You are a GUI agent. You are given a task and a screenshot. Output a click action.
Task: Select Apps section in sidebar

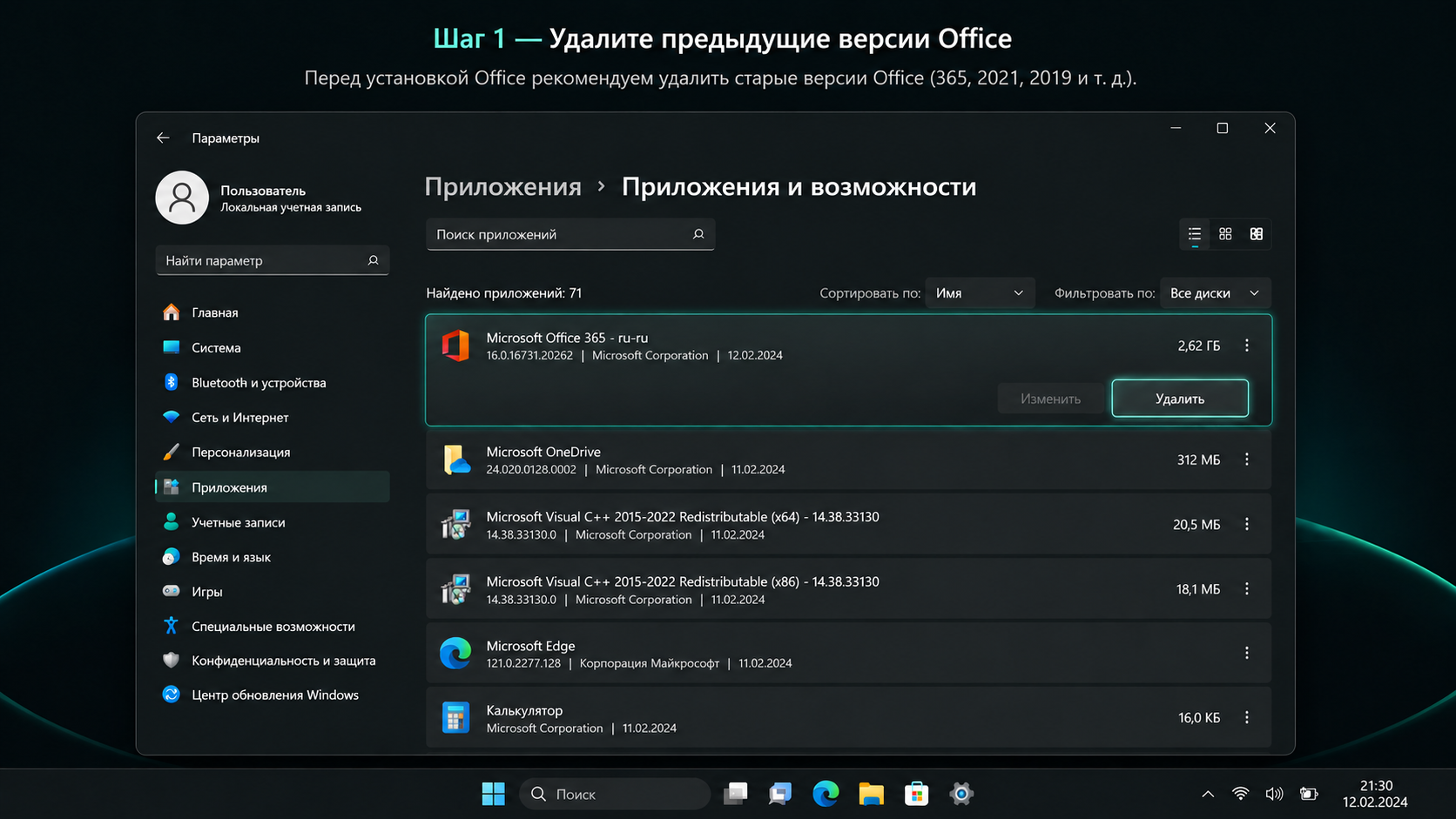click(x=272, y=487)
